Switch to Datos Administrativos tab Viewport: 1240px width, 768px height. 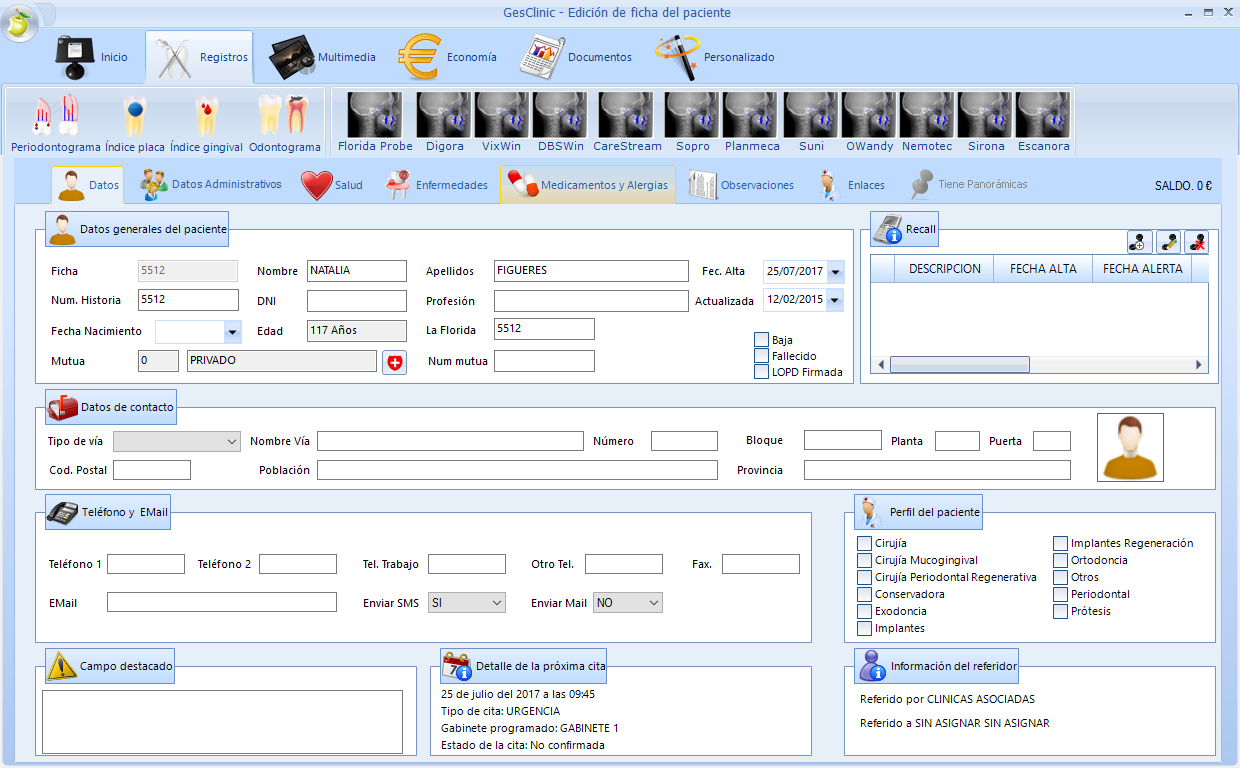pyautogui.click(x=210, y=185)
